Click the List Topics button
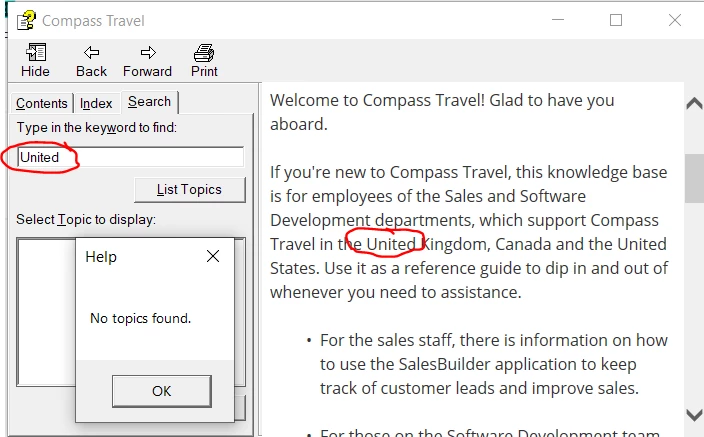 tap(189, 190)
